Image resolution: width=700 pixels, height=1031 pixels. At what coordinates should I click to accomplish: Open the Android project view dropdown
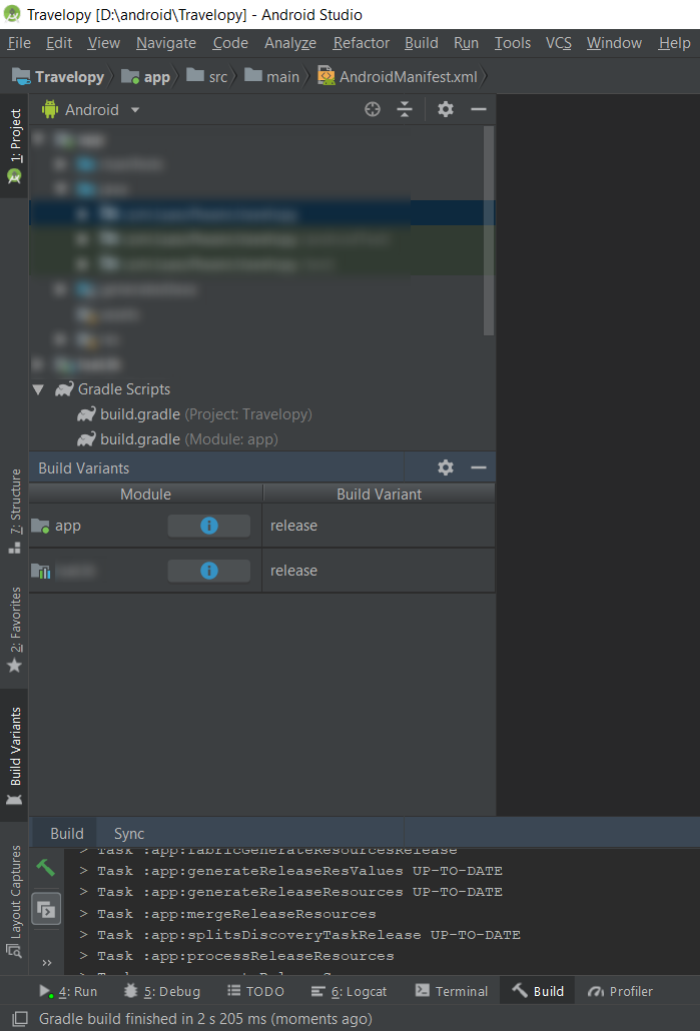pyautogui.click(x=91, y=110)
